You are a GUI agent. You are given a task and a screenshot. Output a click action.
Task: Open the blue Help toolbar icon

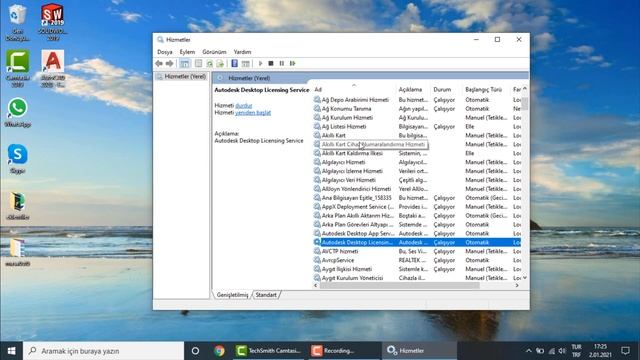click(234, 63)
